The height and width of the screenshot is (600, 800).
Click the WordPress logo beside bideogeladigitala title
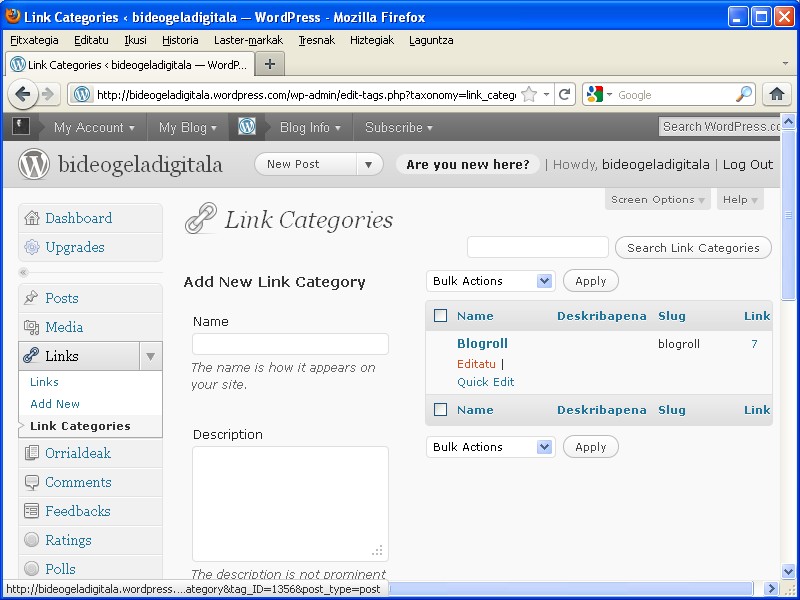34,164
